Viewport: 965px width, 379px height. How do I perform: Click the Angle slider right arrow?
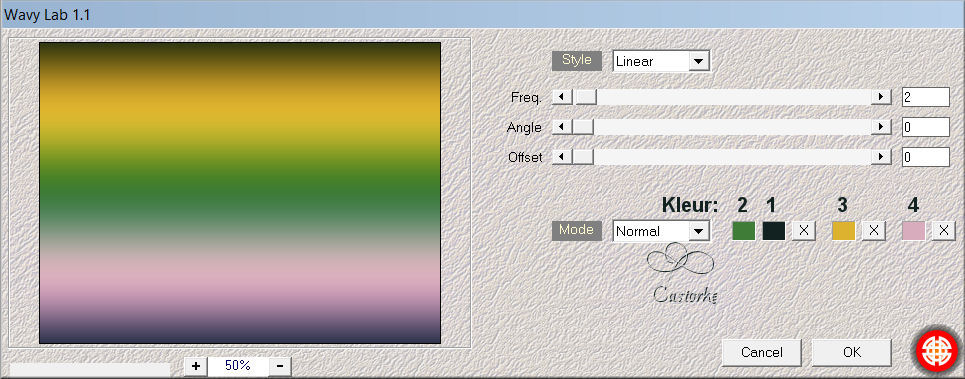[881, 127]
